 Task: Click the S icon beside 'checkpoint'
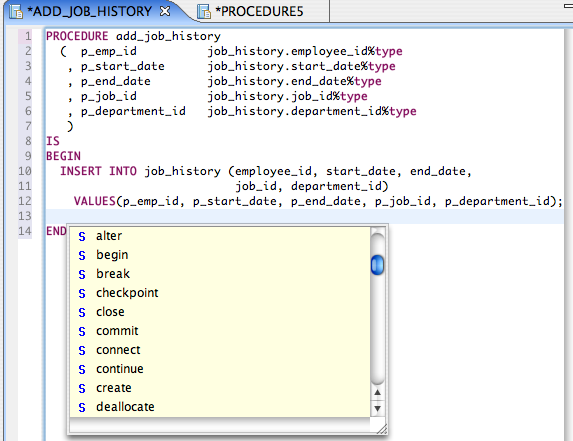click(82, 294)
